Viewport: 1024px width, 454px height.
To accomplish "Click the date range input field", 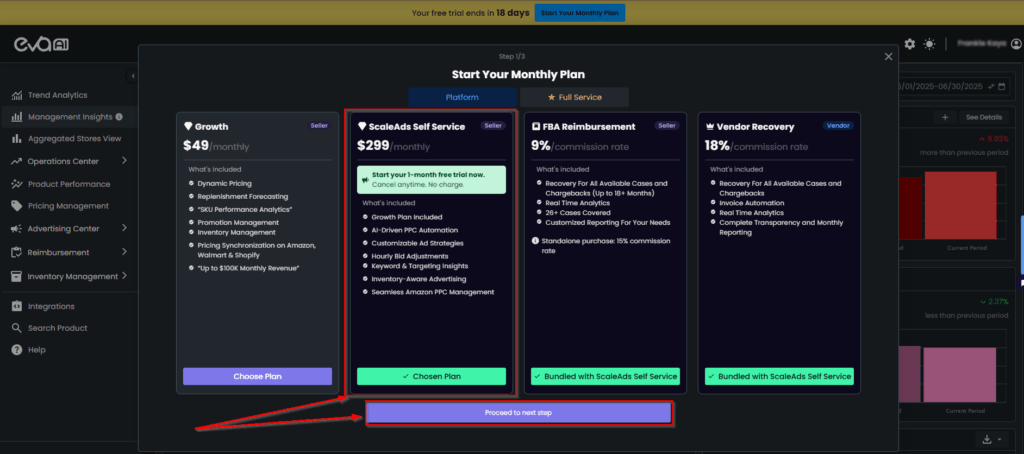I will (x=953, y=86).
